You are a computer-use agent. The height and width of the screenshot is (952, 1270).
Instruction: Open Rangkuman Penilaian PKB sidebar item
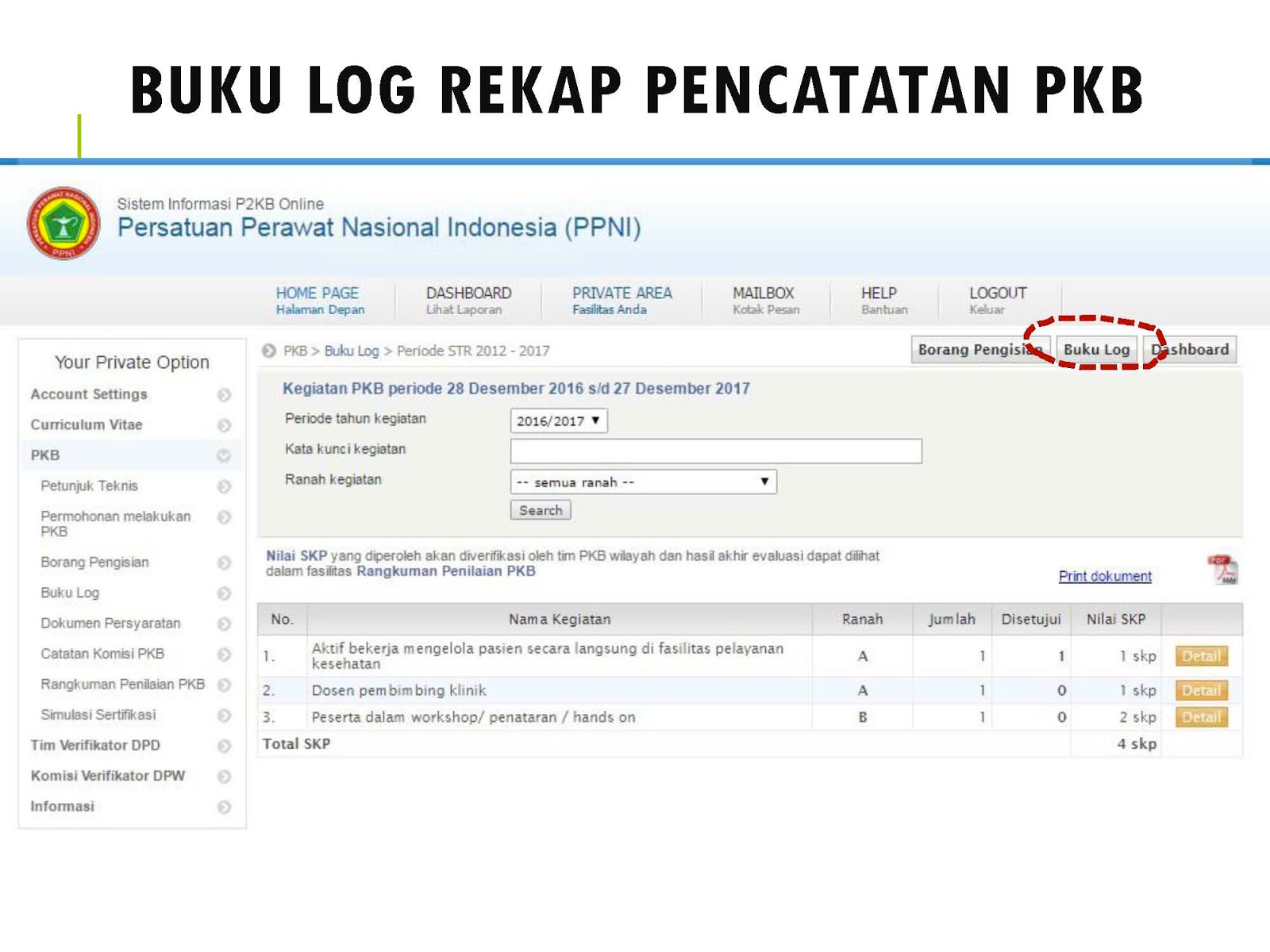coord(122,684)
